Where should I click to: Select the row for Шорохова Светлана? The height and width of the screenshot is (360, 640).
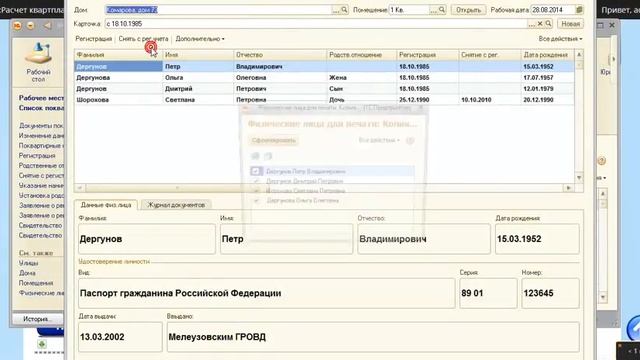pos(324,100)
